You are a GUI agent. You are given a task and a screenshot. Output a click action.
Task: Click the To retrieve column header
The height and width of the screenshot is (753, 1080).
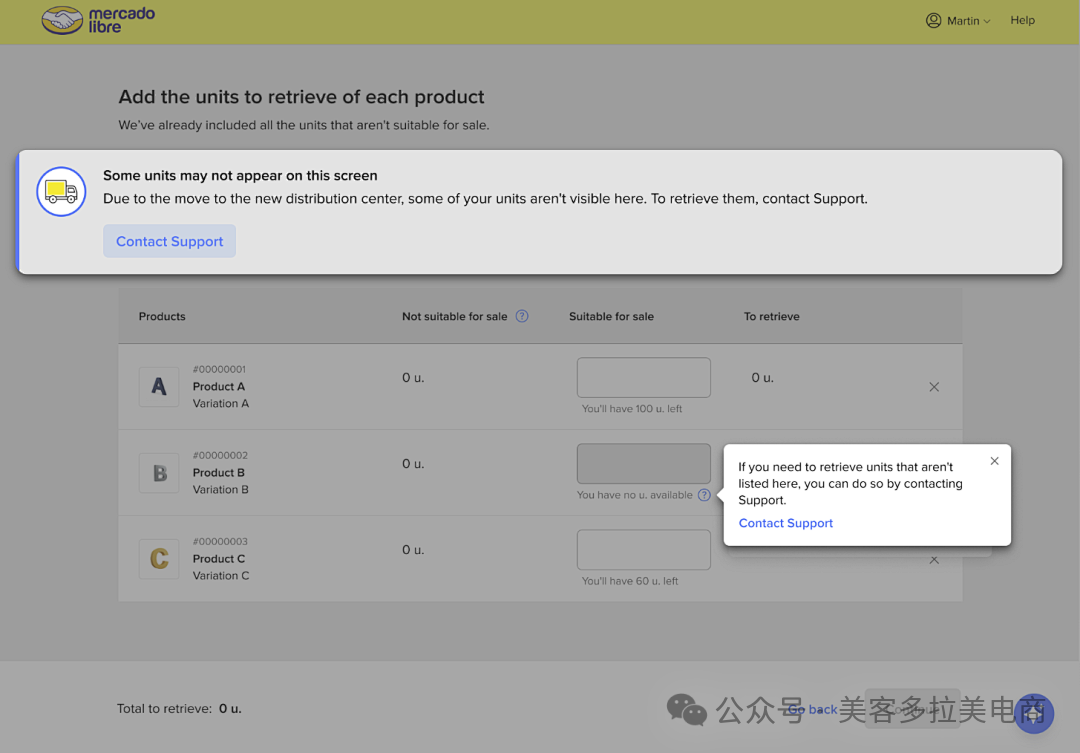(x=771, y=316)
